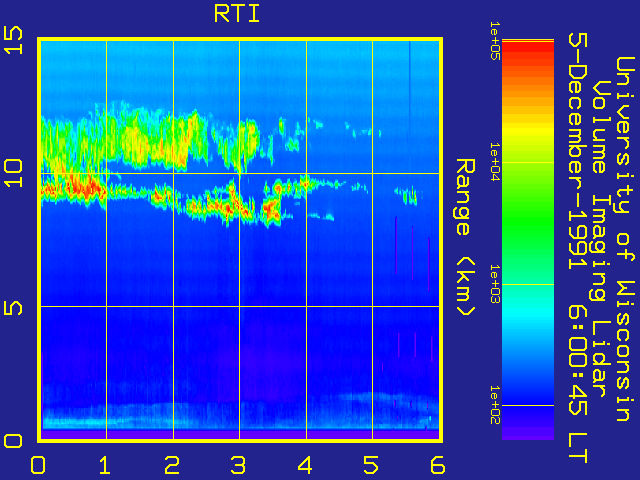Click the y-axis tick label 0

click(x=13, y=441)
